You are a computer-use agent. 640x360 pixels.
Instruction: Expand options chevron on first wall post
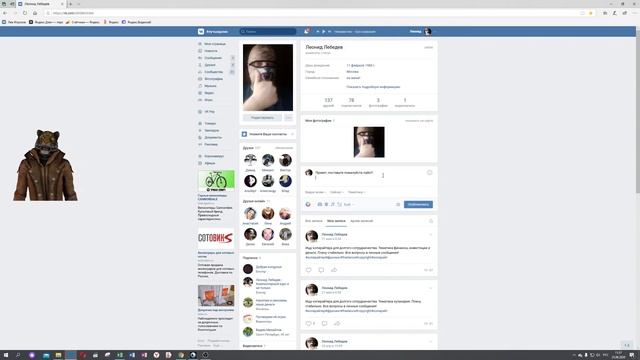pos(430,234)
